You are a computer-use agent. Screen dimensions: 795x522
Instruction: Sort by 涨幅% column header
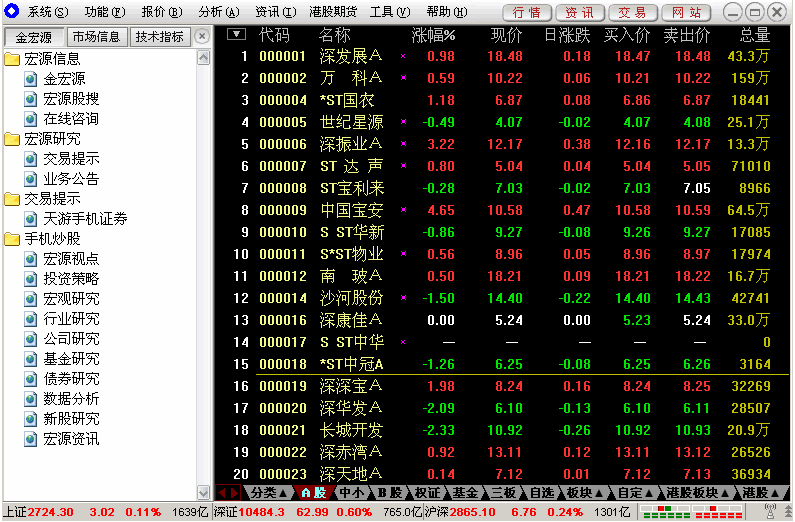click(433, 35)
